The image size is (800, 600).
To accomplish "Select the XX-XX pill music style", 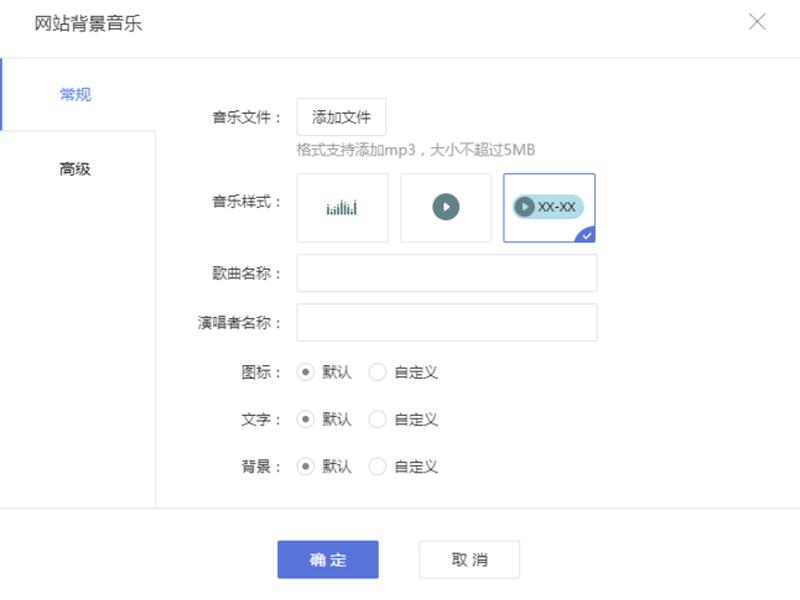I will click(549, 208).
